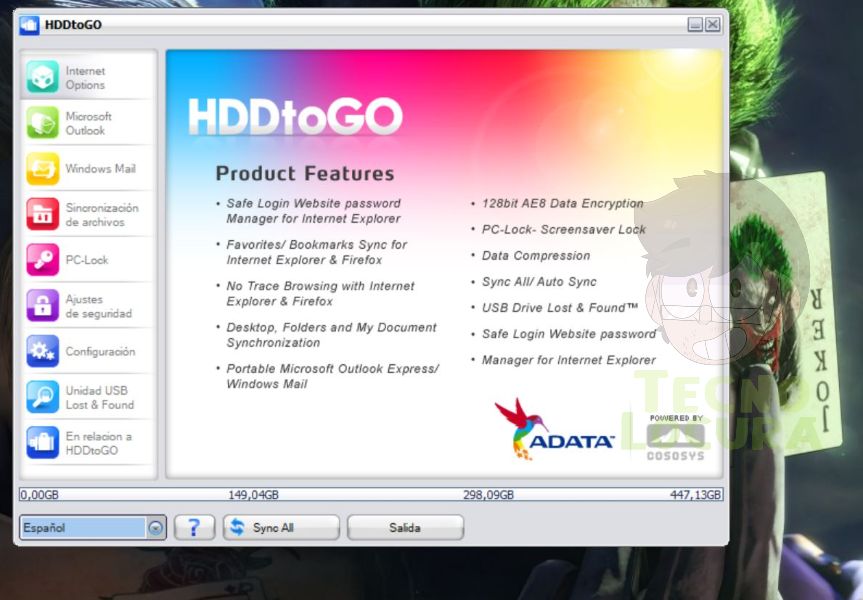863x600 pixels.
Task: Click the 298,09GB capacity label
Action: pos(488,495)
